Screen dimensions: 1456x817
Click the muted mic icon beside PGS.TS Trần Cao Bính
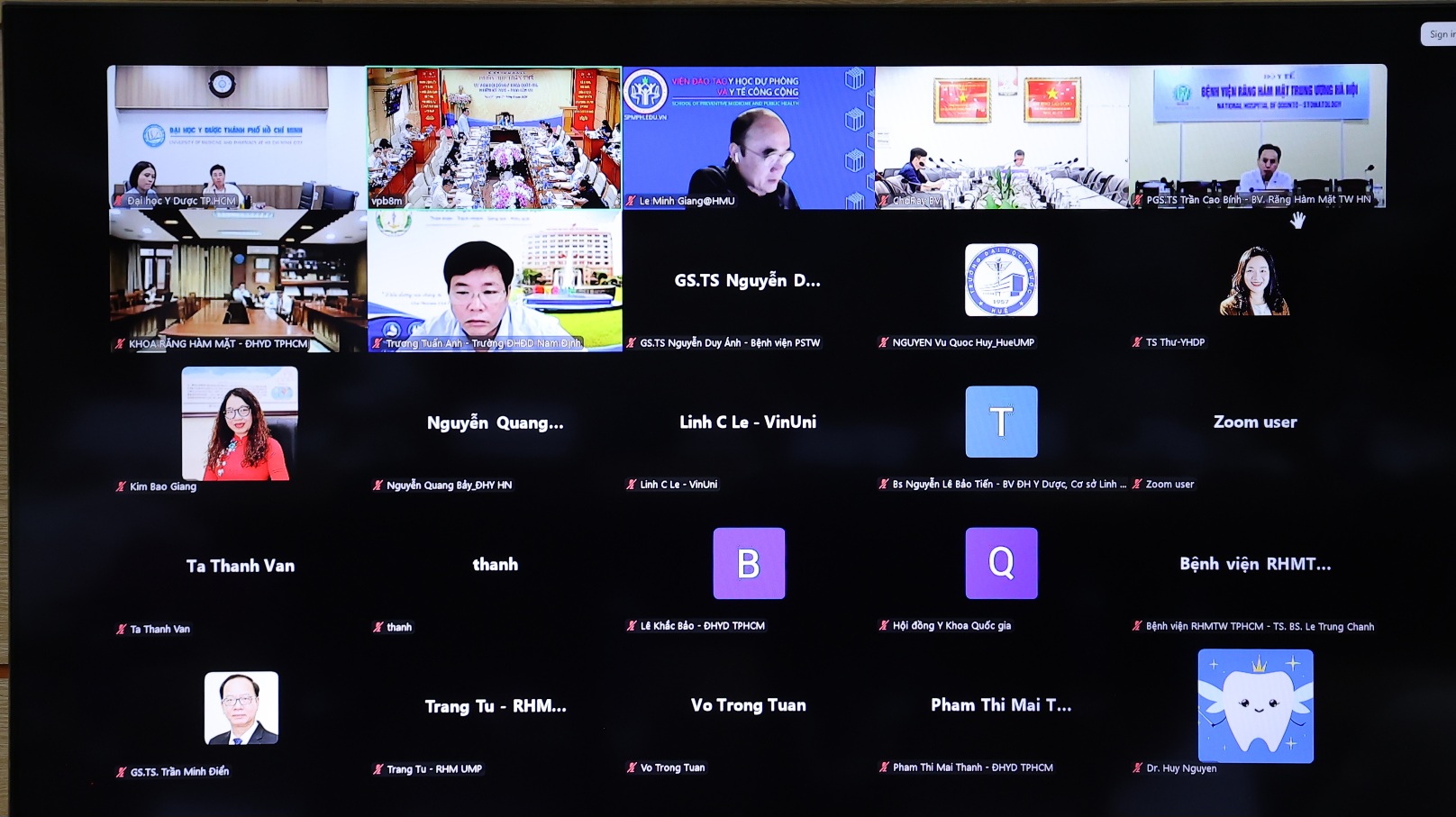1139,200
